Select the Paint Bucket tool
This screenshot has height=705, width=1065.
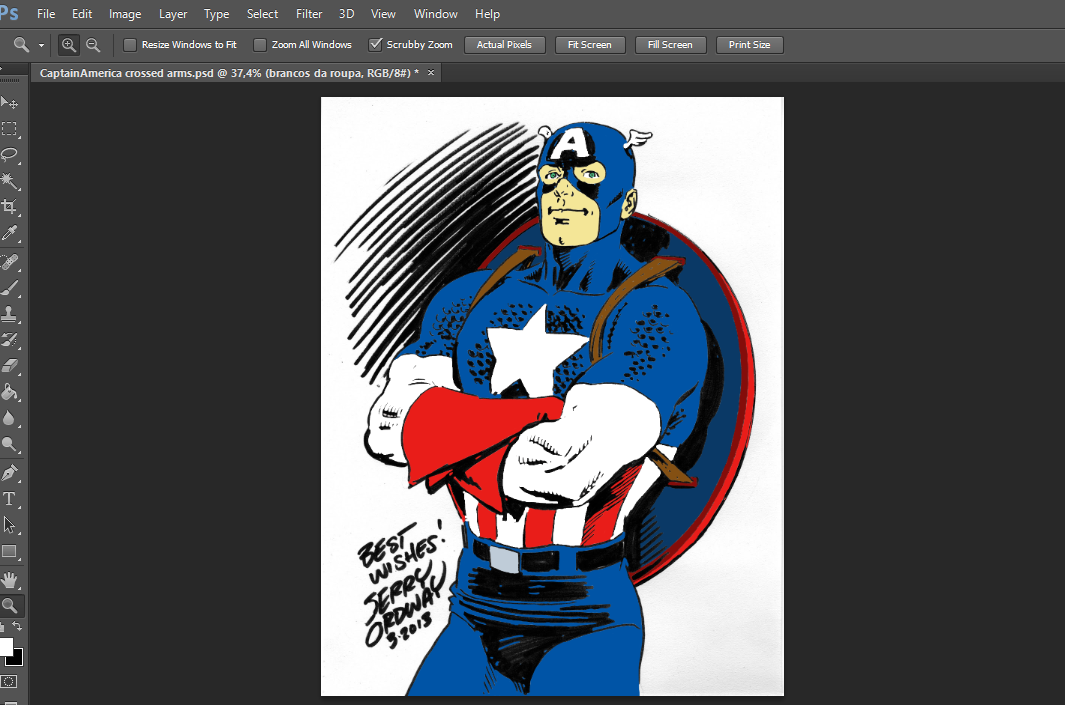9,392
